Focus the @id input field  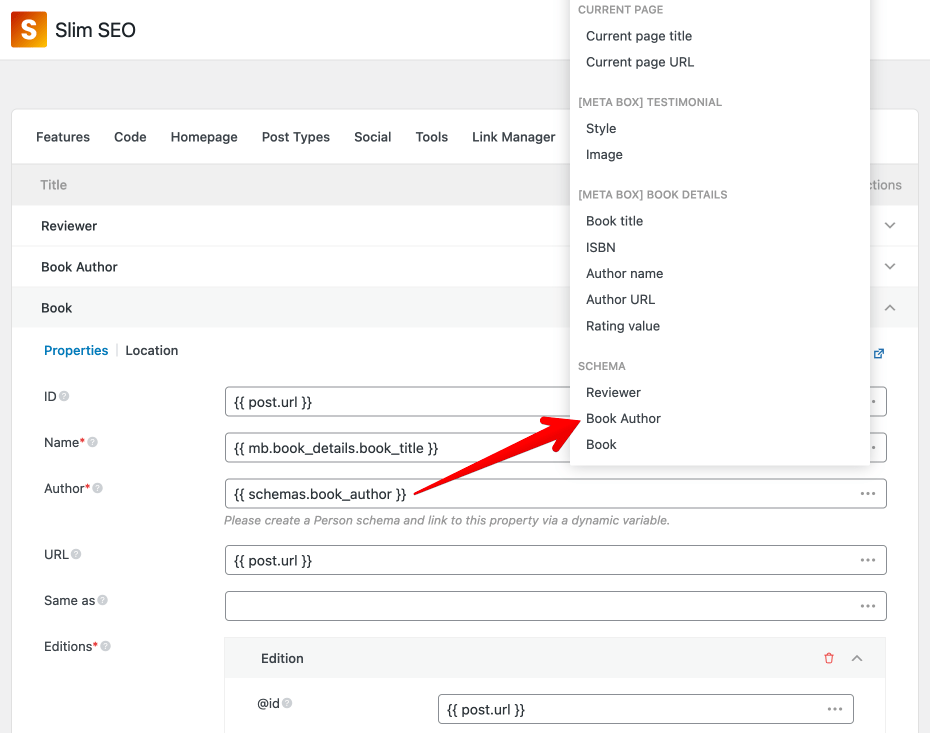pos(645,709)
